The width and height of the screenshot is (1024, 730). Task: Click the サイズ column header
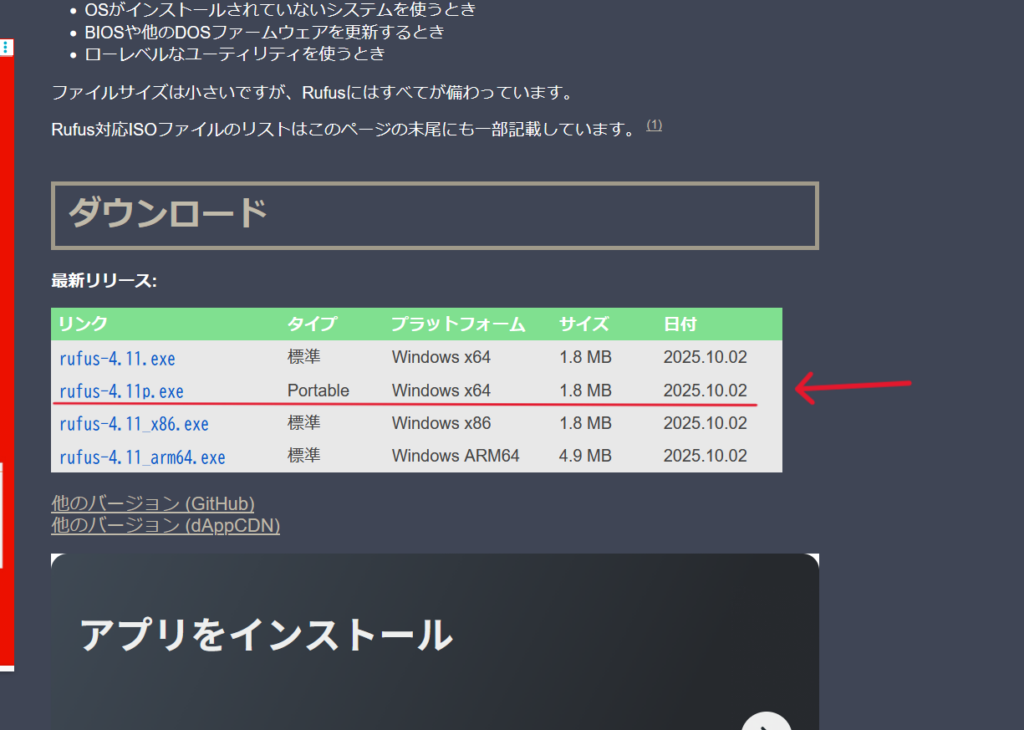[584, 324]
